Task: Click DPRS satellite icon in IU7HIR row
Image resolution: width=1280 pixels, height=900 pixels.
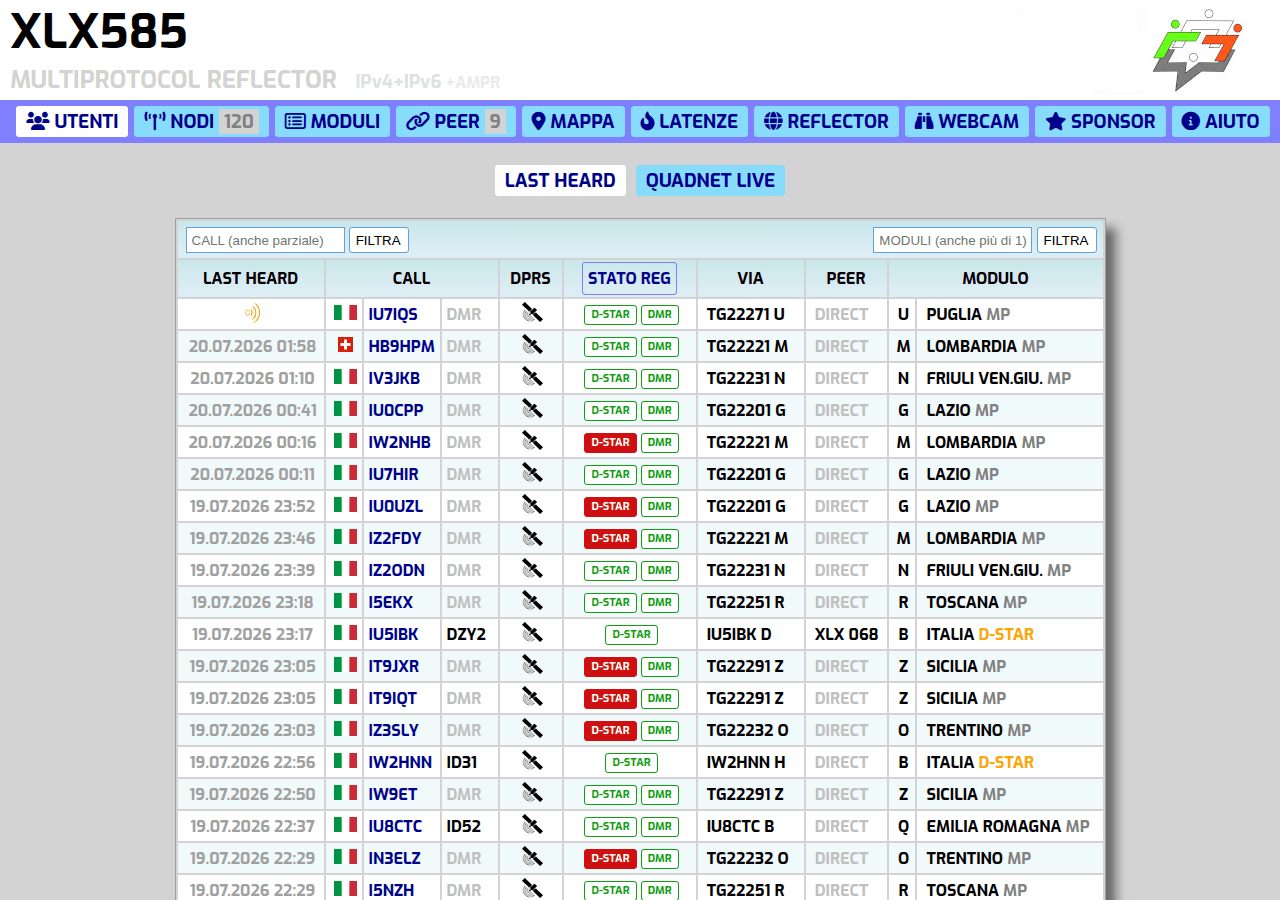Action: point(532,473)
